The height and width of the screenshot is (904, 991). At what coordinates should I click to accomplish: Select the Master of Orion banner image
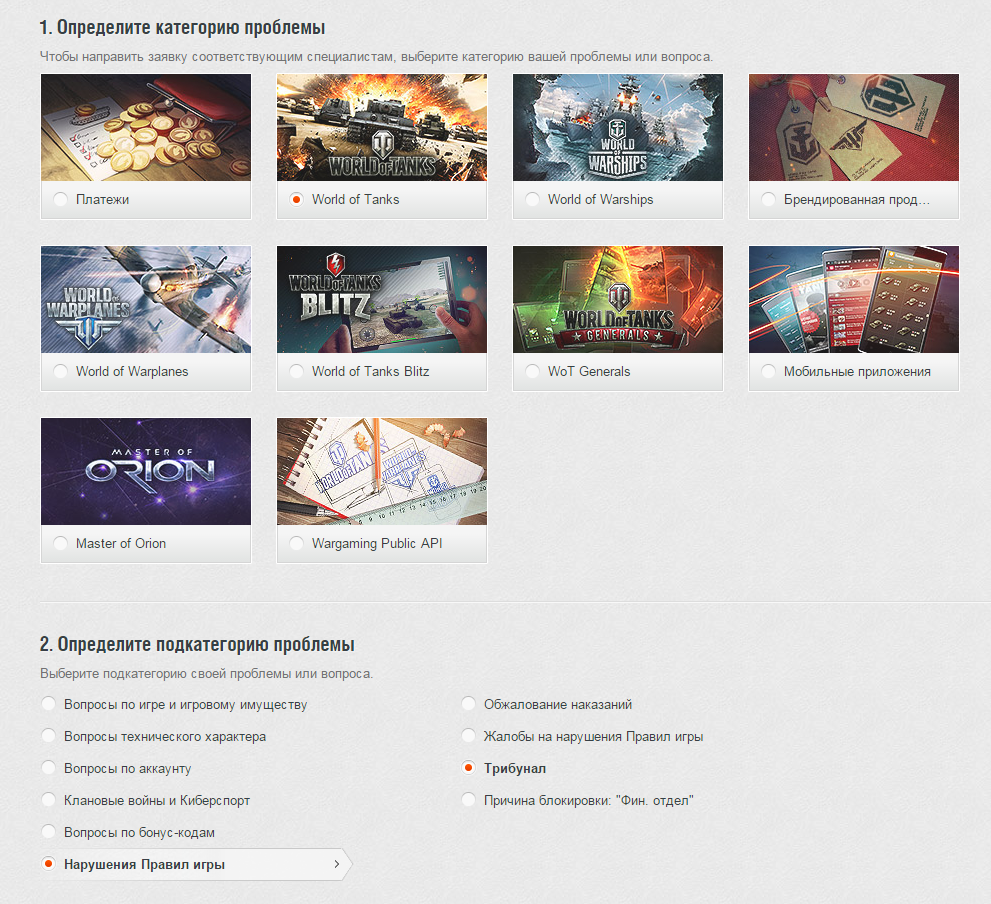146,472
